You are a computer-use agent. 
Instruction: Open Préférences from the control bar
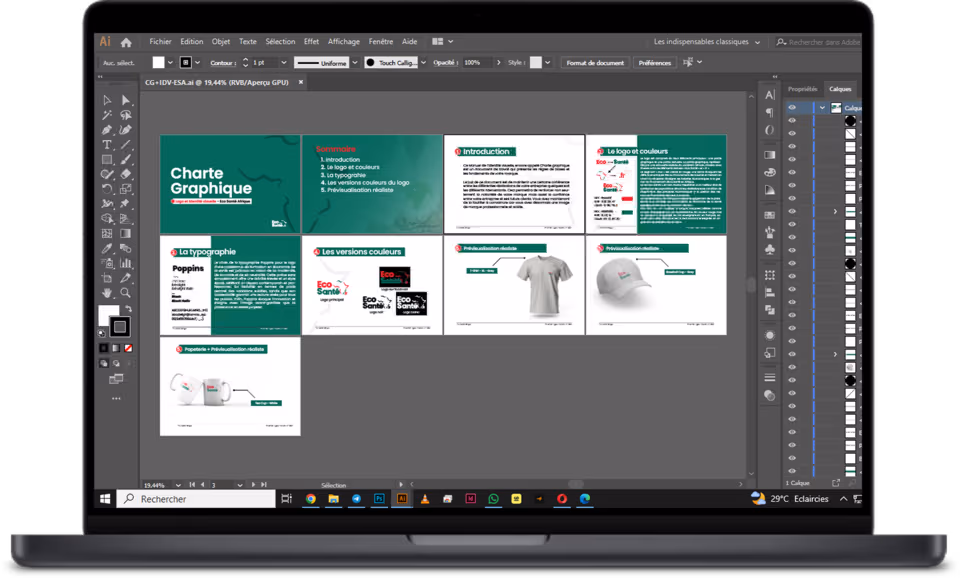point(654,62)
